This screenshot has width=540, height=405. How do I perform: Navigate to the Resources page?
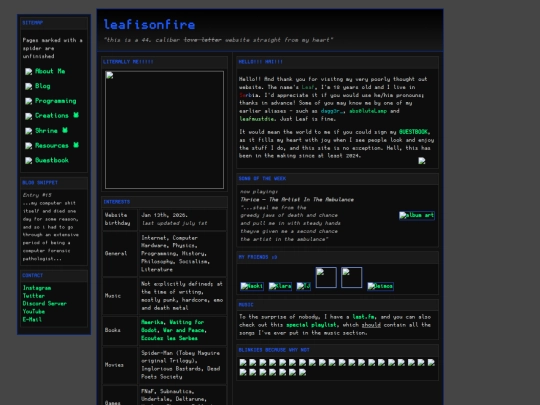(52, 146)
